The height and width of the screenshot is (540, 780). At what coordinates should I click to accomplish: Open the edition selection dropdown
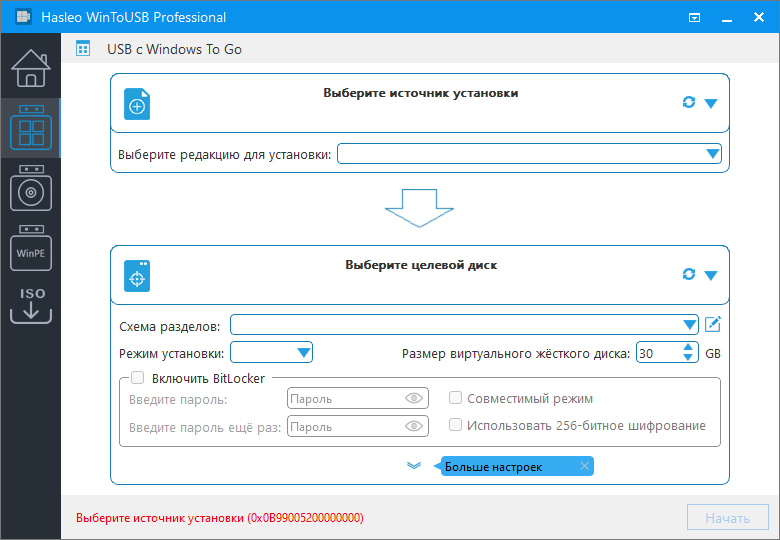(x=529, y=154)
